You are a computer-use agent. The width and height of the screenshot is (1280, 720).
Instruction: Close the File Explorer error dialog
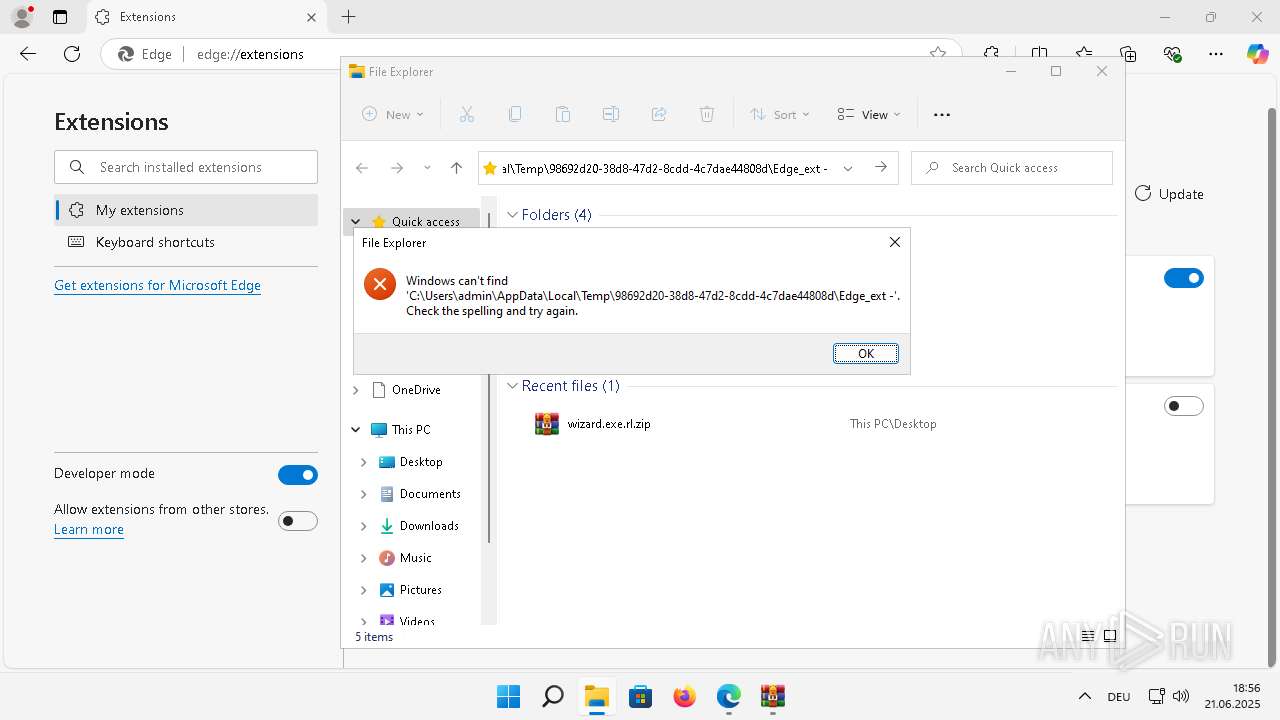895,242
